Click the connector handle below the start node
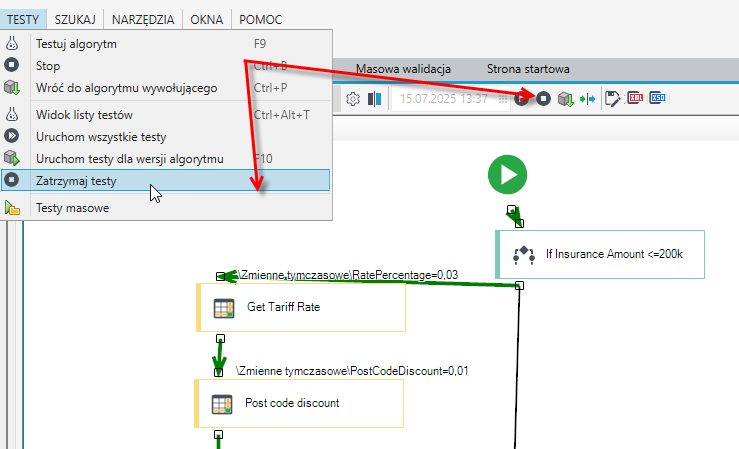Viewport: 739px width, 449px height. click(x=511, y=209)
